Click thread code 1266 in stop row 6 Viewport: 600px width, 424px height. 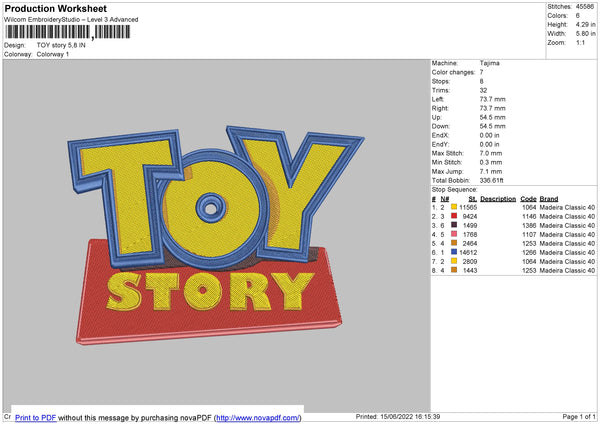click(x=529, y=253)
